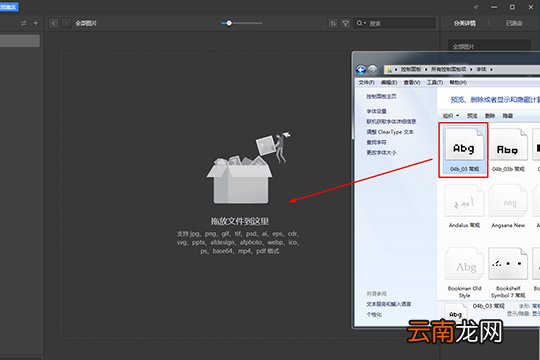540x360 pixels.
Task: Click 预览 button in Fonts toolbar
Action: [x=472, y=116]
